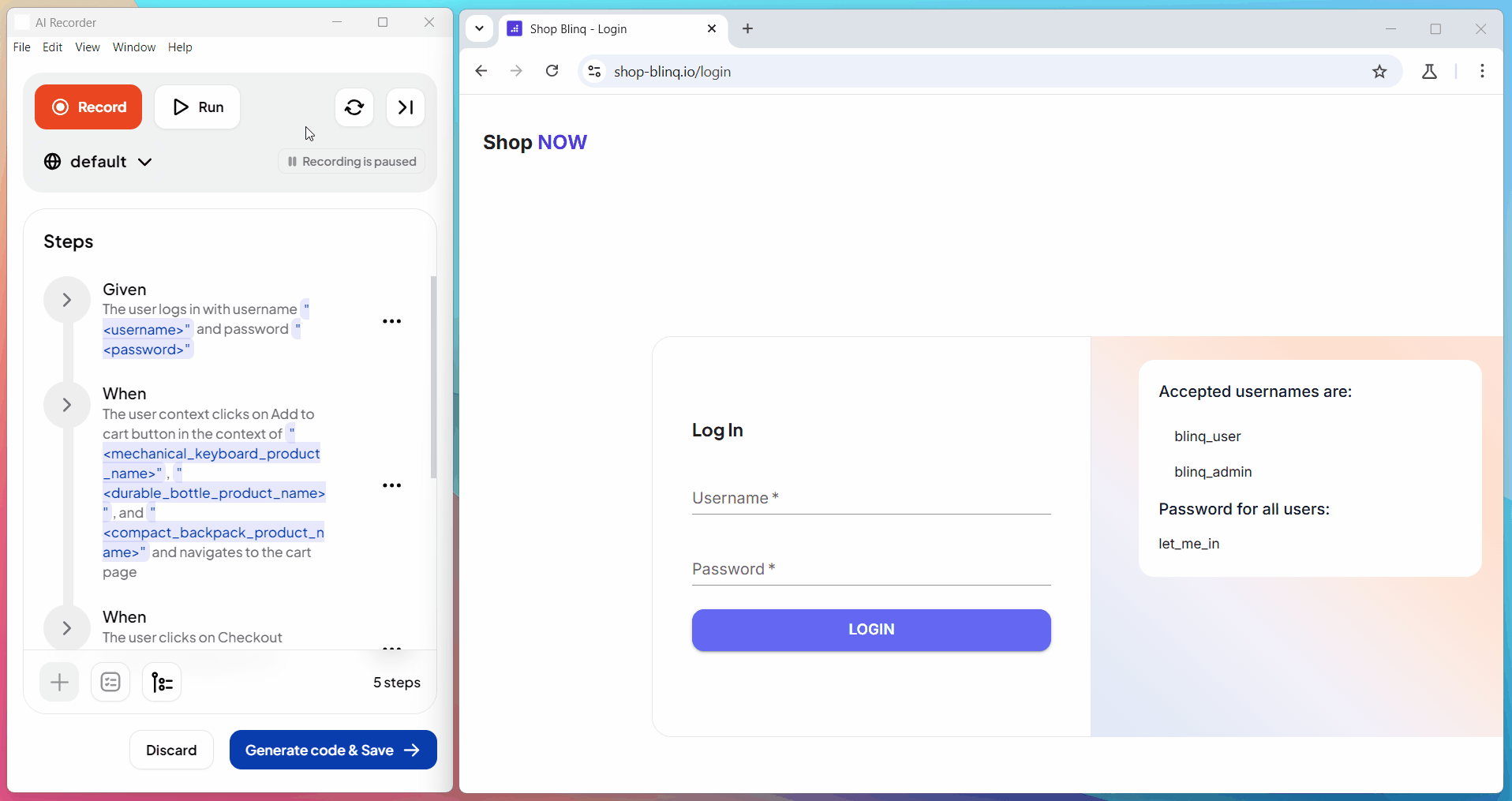Click the checklist icon below steps
The width and height of the screenshot is (1512, 801).
tap(110, 683)
